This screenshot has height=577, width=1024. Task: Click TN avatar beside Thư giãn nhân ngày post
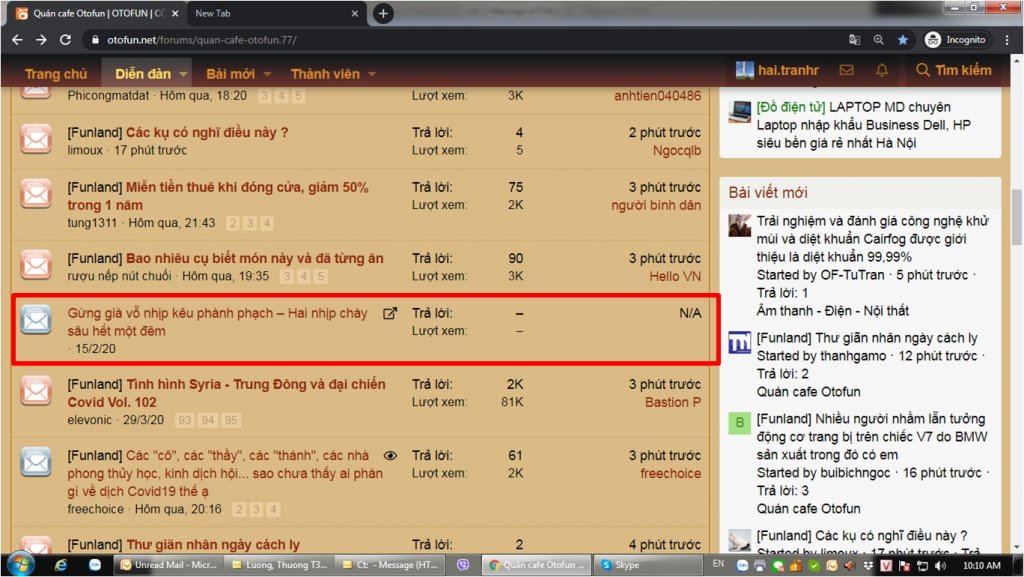coord(740,342)
